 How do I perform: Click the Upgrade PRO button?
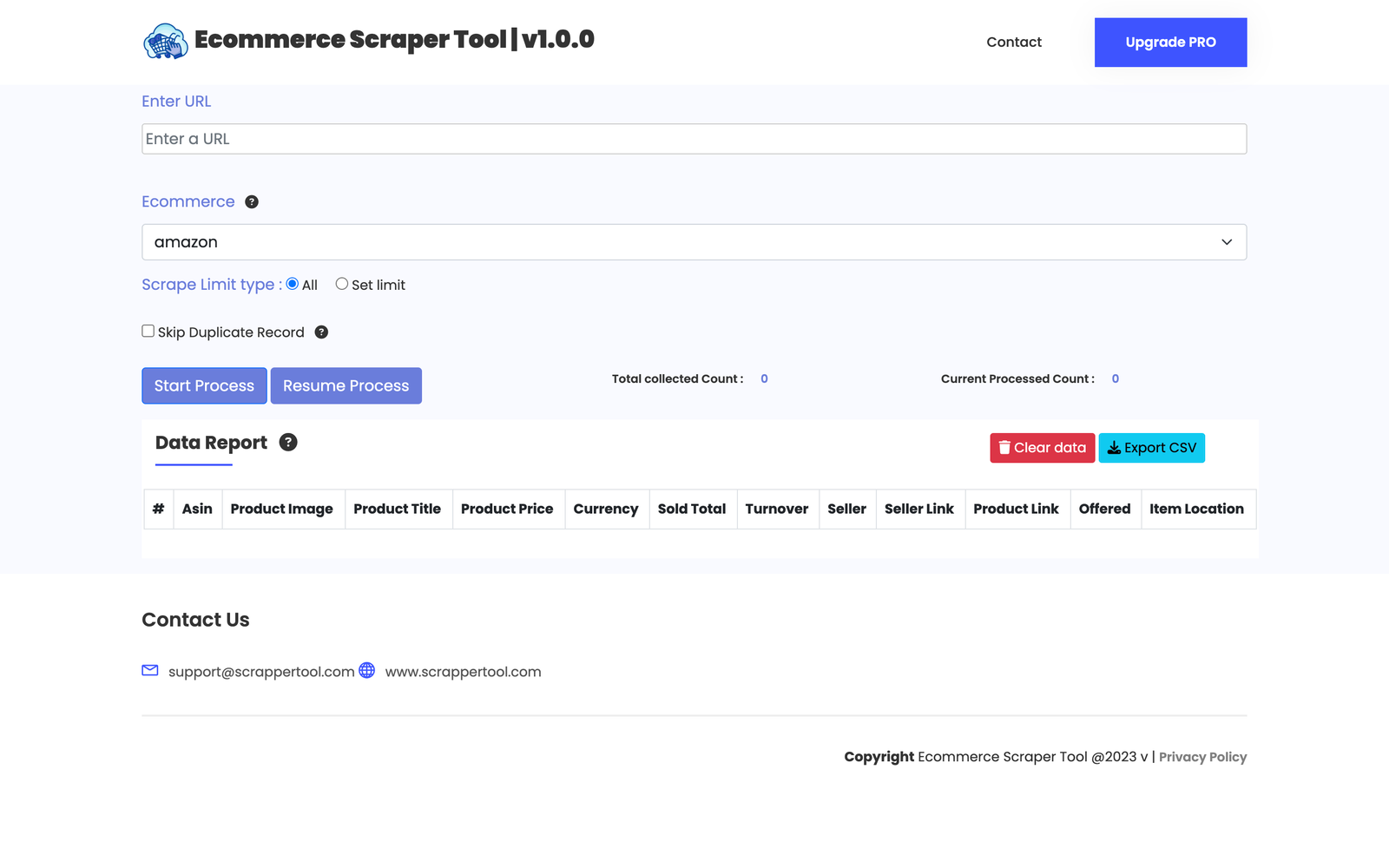point(1171,43)
